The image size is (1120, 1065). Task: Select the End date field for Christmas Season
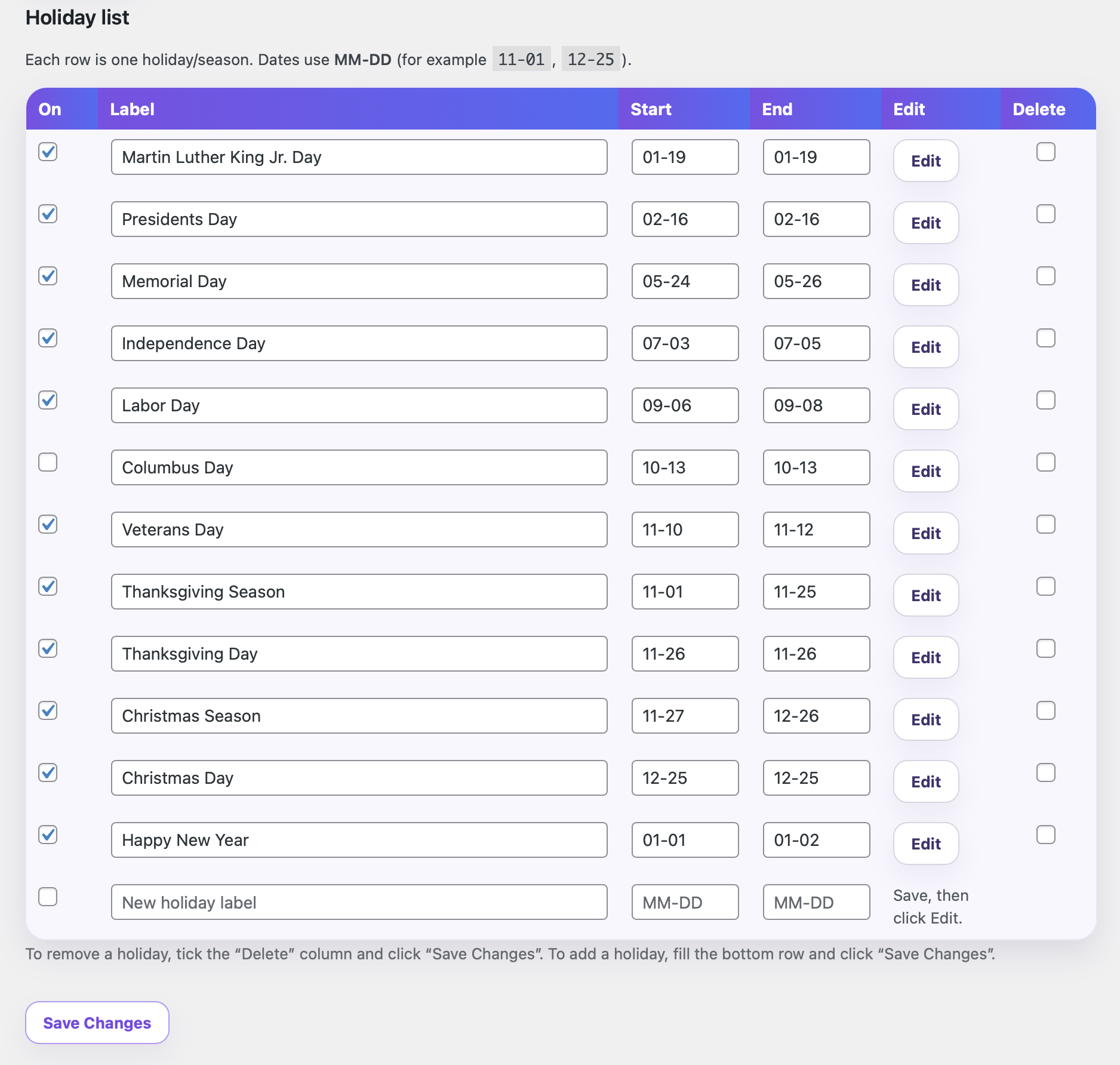[816, 716]
